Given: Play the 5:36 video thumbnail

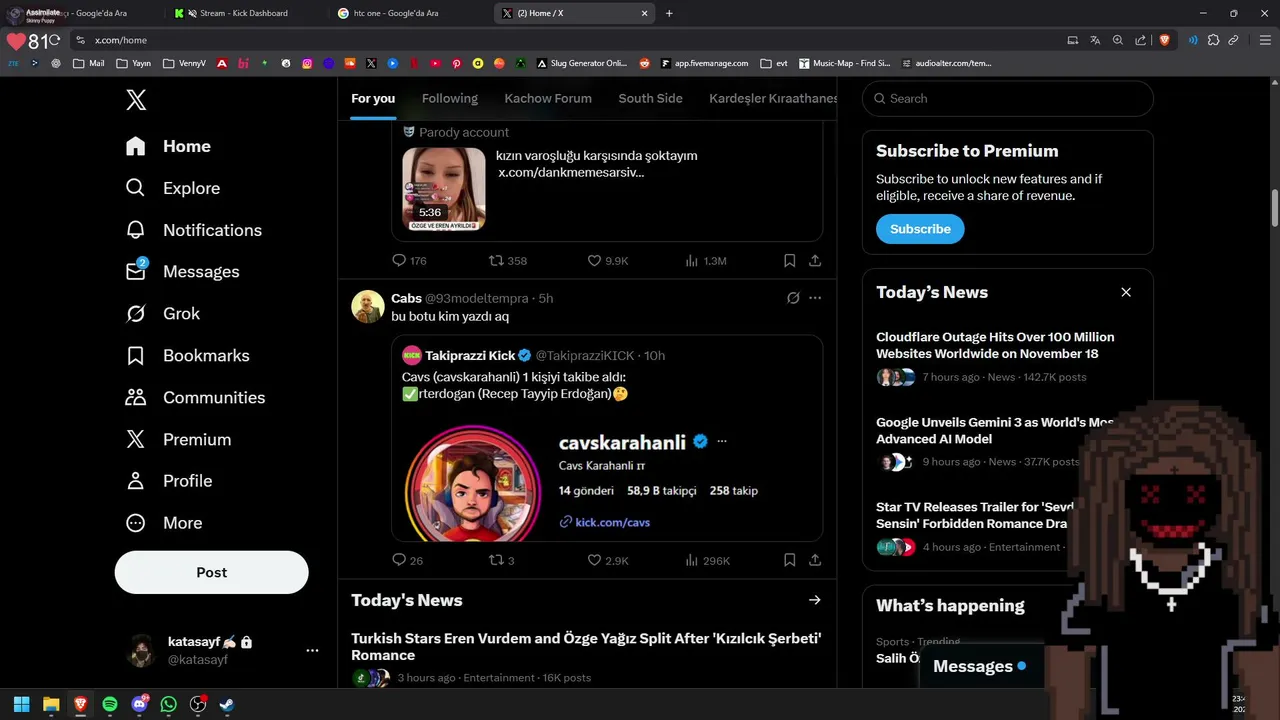Looking at the screenshot, I should [x=444, y=189].
